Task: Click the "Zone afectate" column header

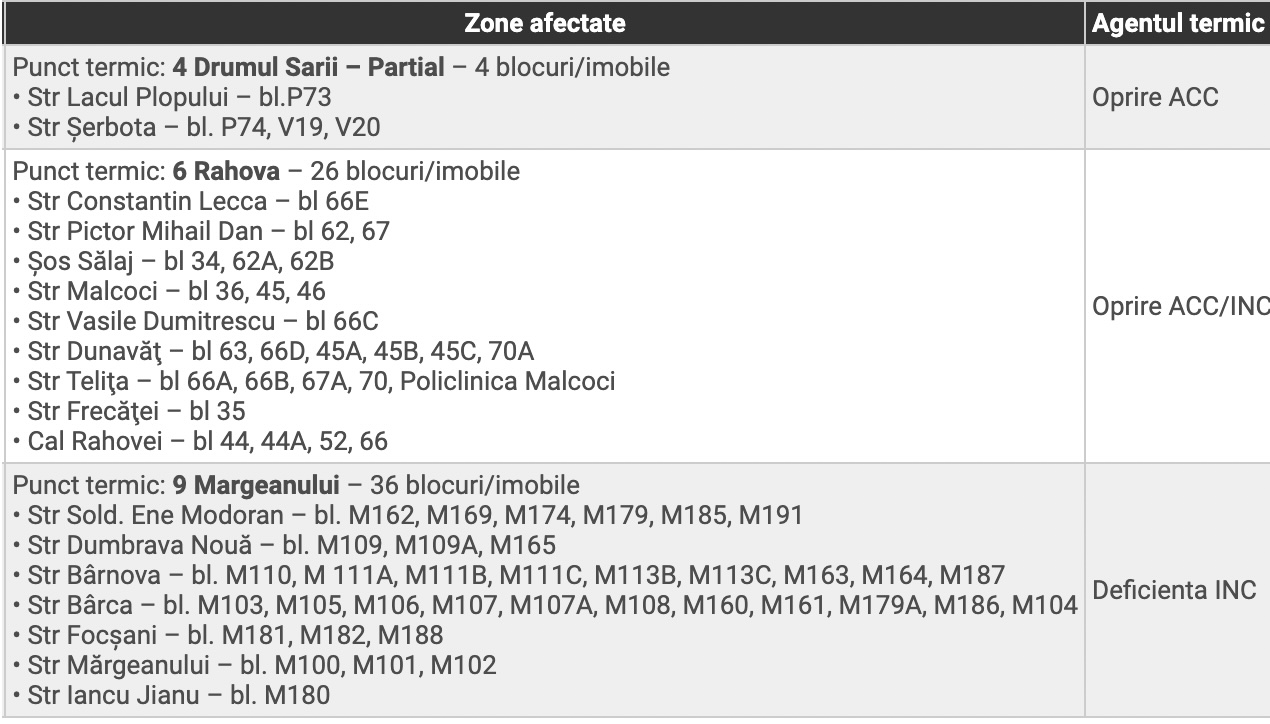Action: point(544,23)
